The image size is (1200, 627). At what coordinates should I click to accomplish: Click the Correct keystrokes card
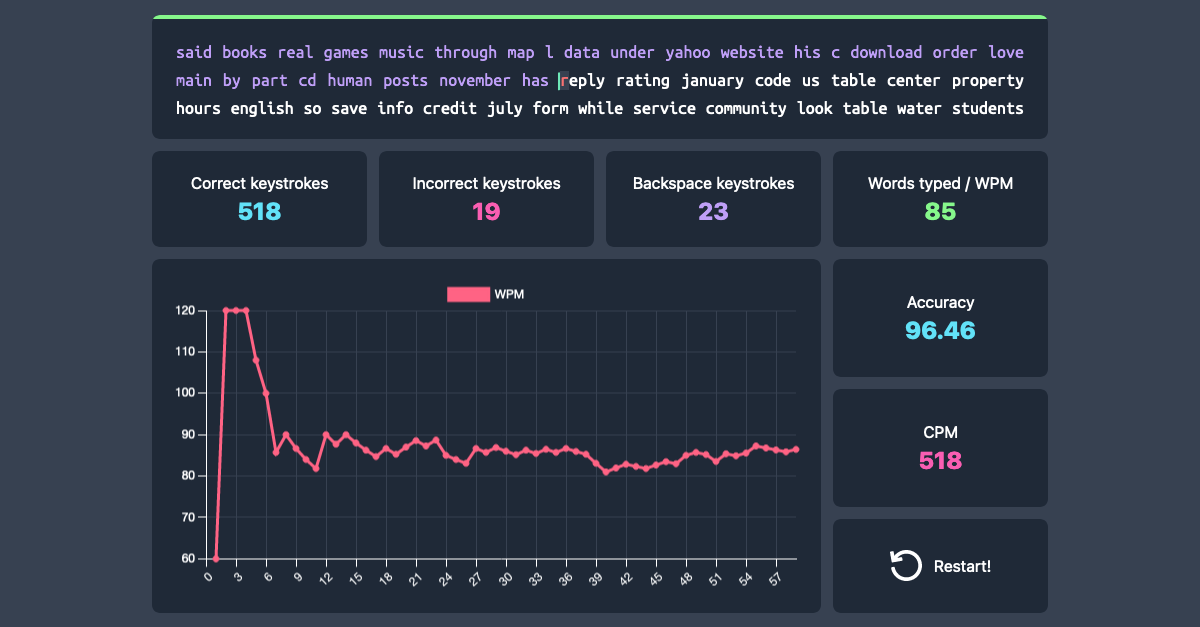click(260, 199)
